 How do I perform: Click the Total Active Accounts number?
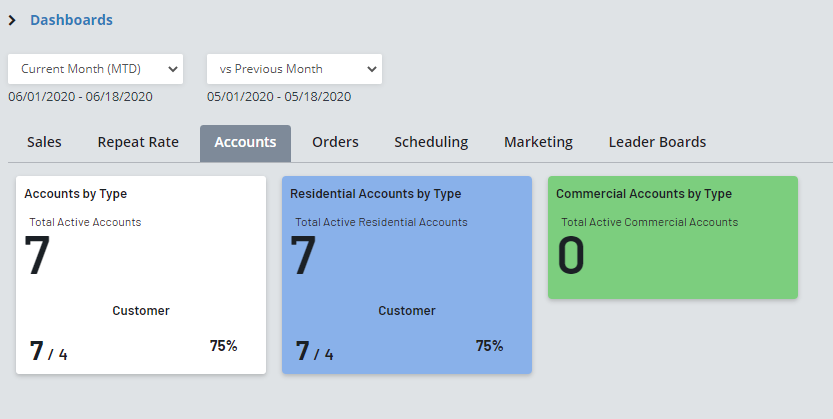tap(38, 256)
